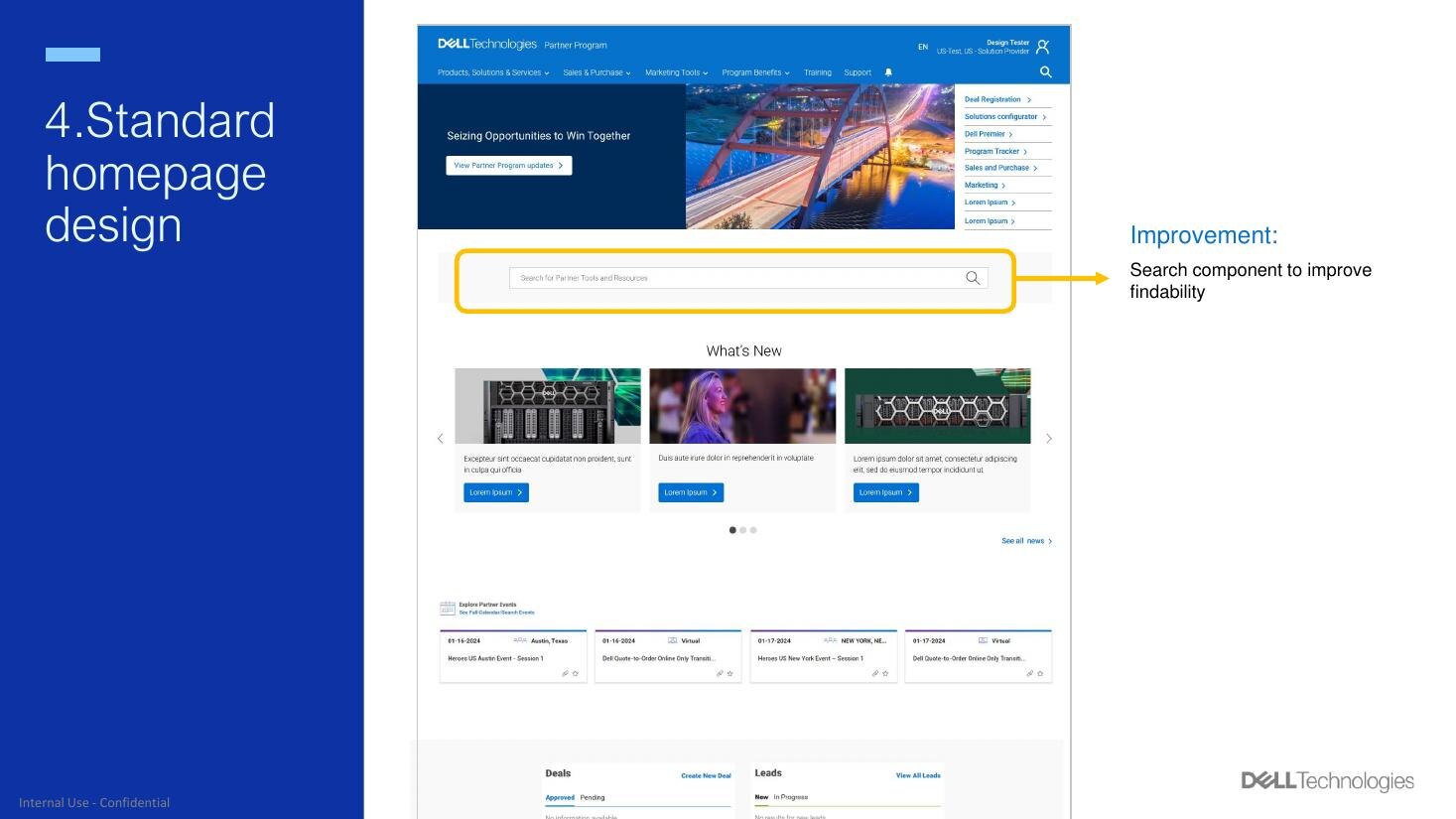Screen dimensions: 1456x819
Task: Click attachment icon on Heroes US New York Event
Action: (874, 673)
